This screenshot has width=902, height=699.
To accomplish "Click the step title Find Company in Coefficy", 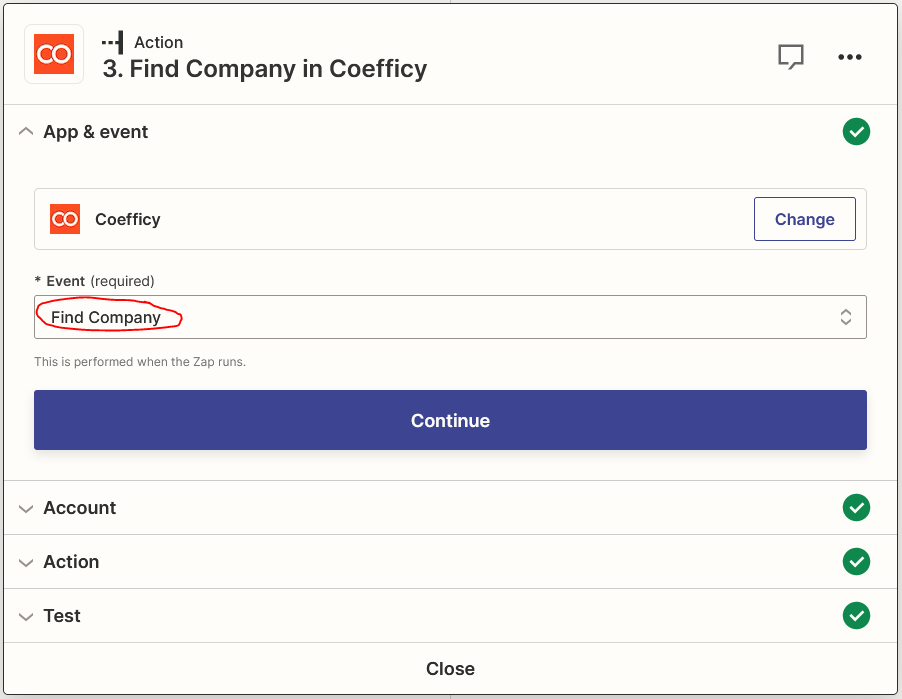I will coord(265,69).
